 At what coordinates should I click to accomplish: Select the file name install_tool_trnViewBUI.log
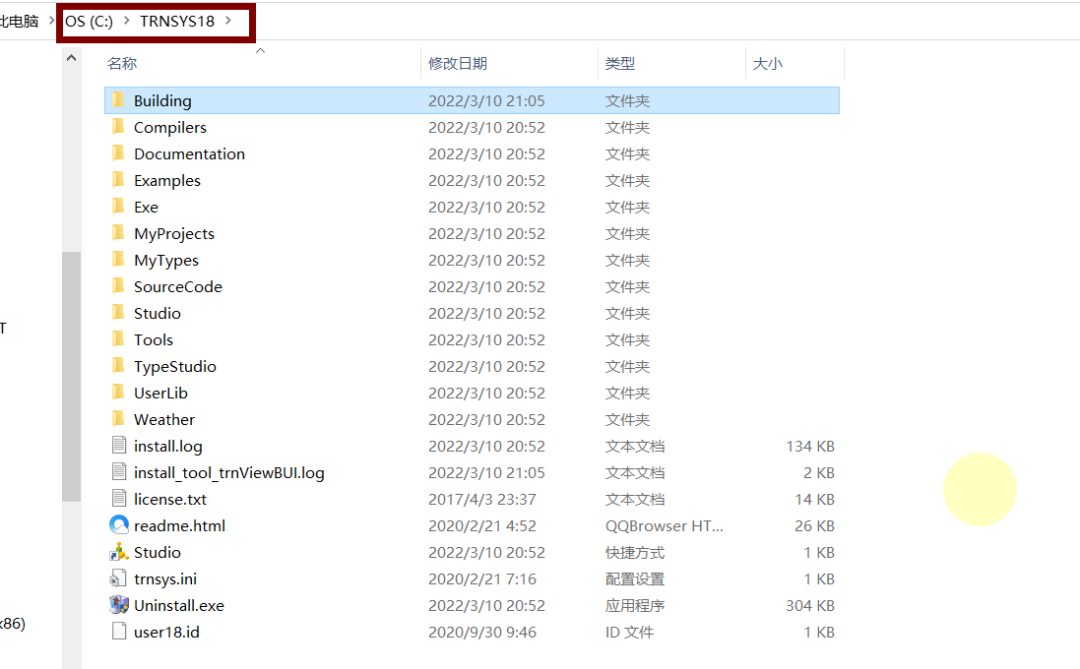[x=229, y=473]
